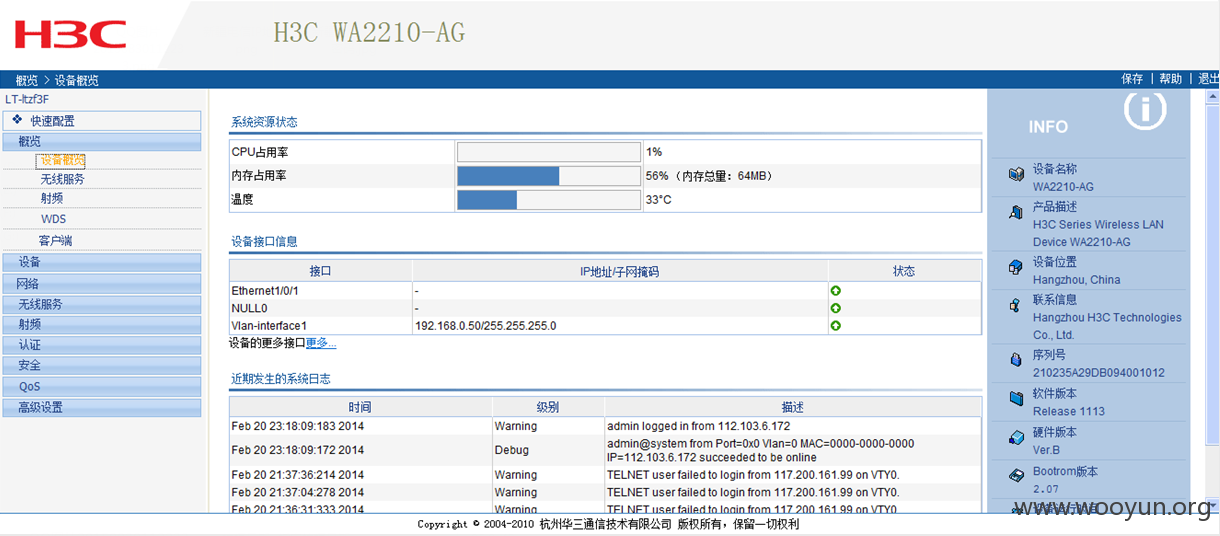1220x536 pixels.
Task: Click the green status icon for Vlan-interface1
Action: pos(836,325)
